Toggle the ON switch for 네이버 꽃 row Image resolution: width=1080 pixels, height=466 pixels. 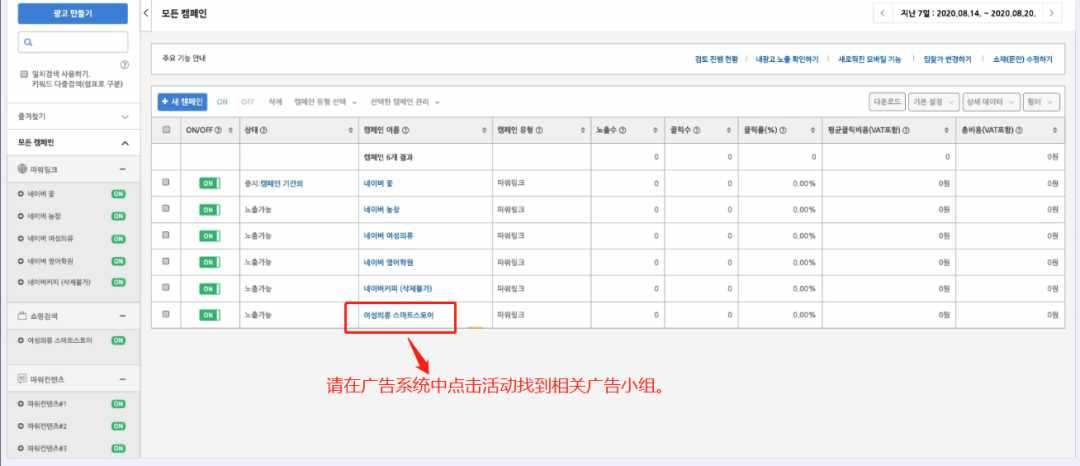click(x=209, y=183)
